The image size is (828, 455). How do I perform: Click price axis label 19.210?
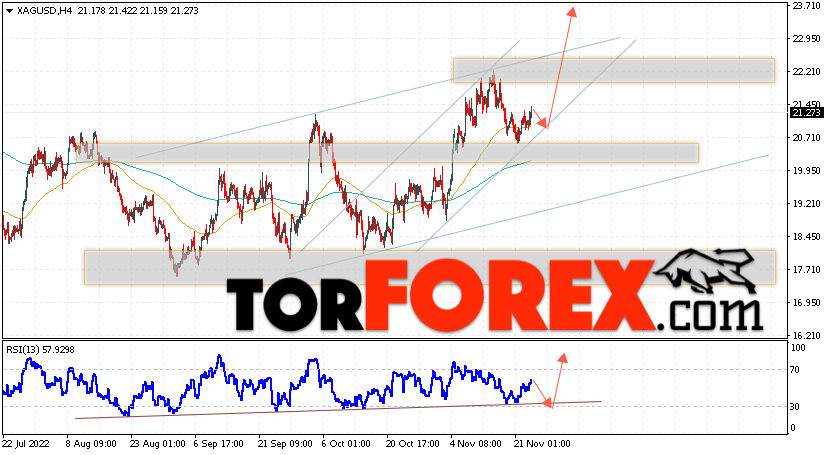[x=806, y=204]
